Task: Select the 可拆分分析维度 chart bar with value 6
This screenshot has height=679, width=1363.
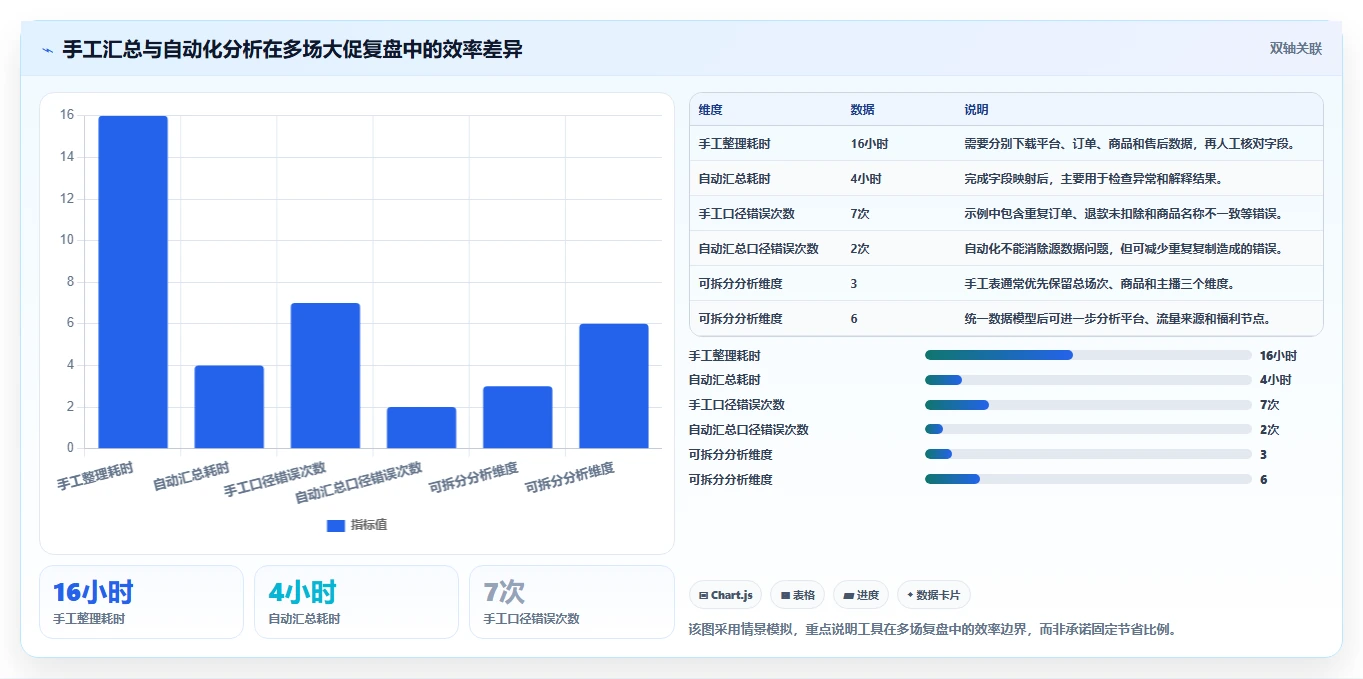Action: 613,386
